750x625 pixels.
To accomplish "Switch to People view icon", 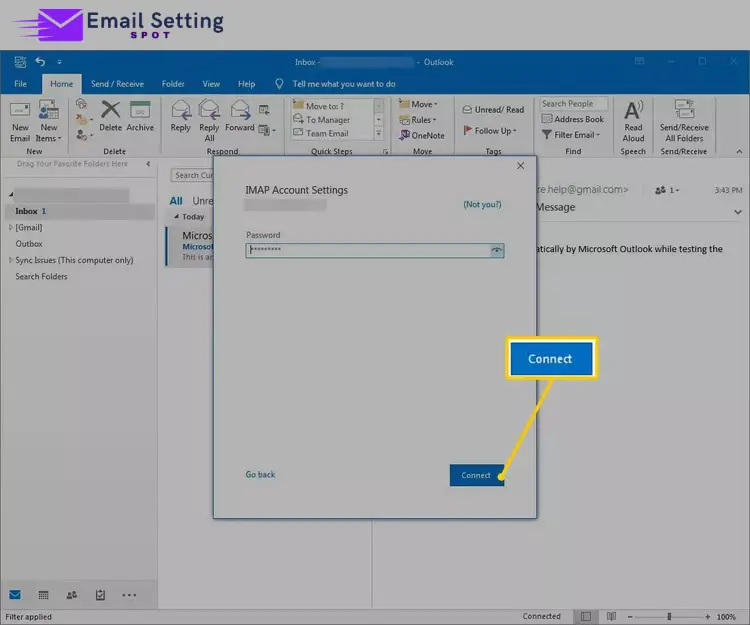I will (x=72, y=595).
